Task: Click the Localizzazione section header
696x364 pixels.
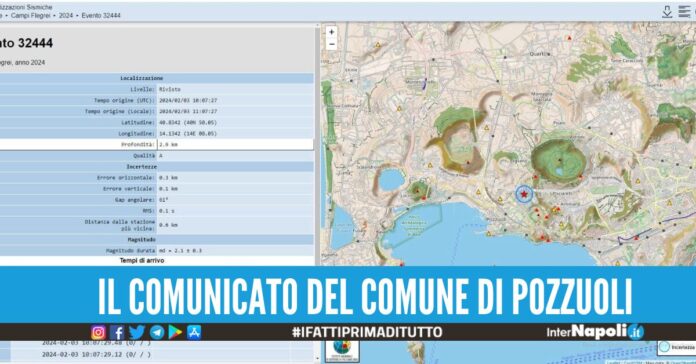Action: coord(142,79)
